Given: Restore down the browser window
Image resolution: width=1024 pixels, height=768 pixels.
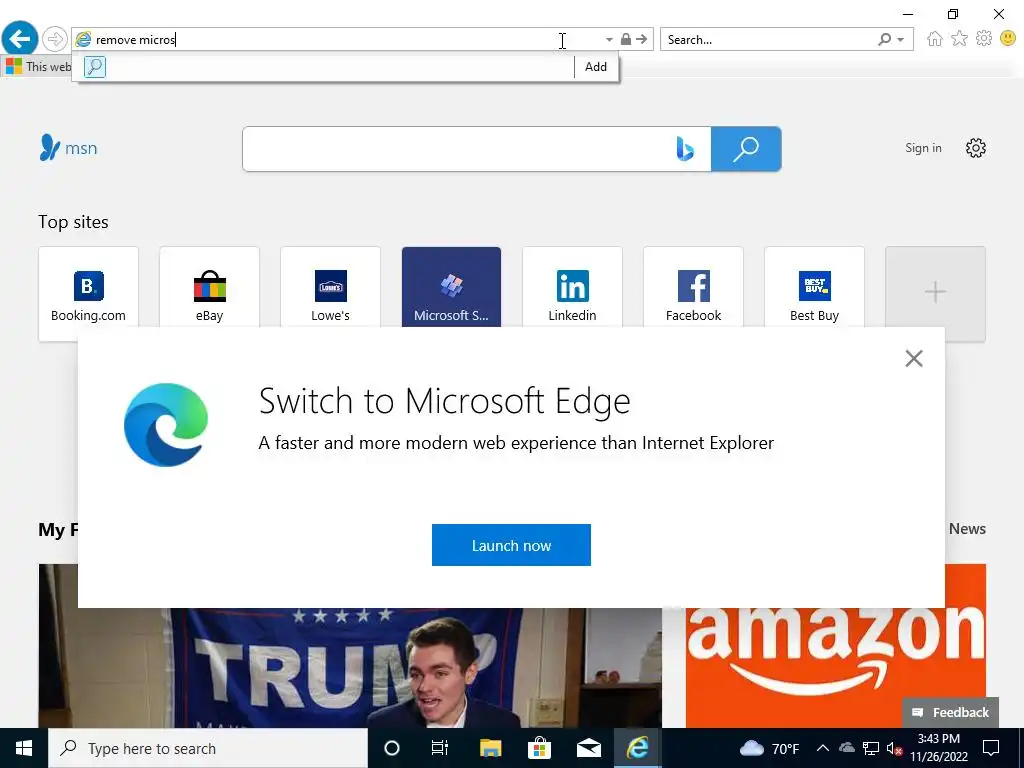Looking at the screenshot, I should 953,14.
